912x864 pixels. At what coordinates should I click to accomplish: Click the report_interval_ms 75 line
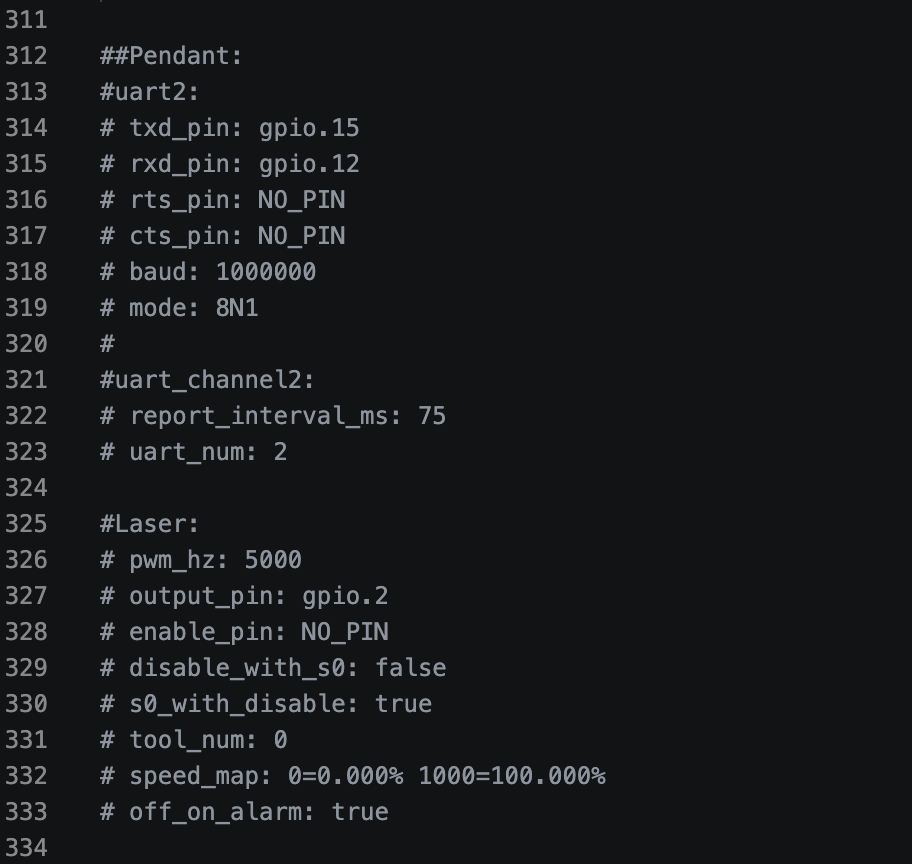click(x=272, y=416)
